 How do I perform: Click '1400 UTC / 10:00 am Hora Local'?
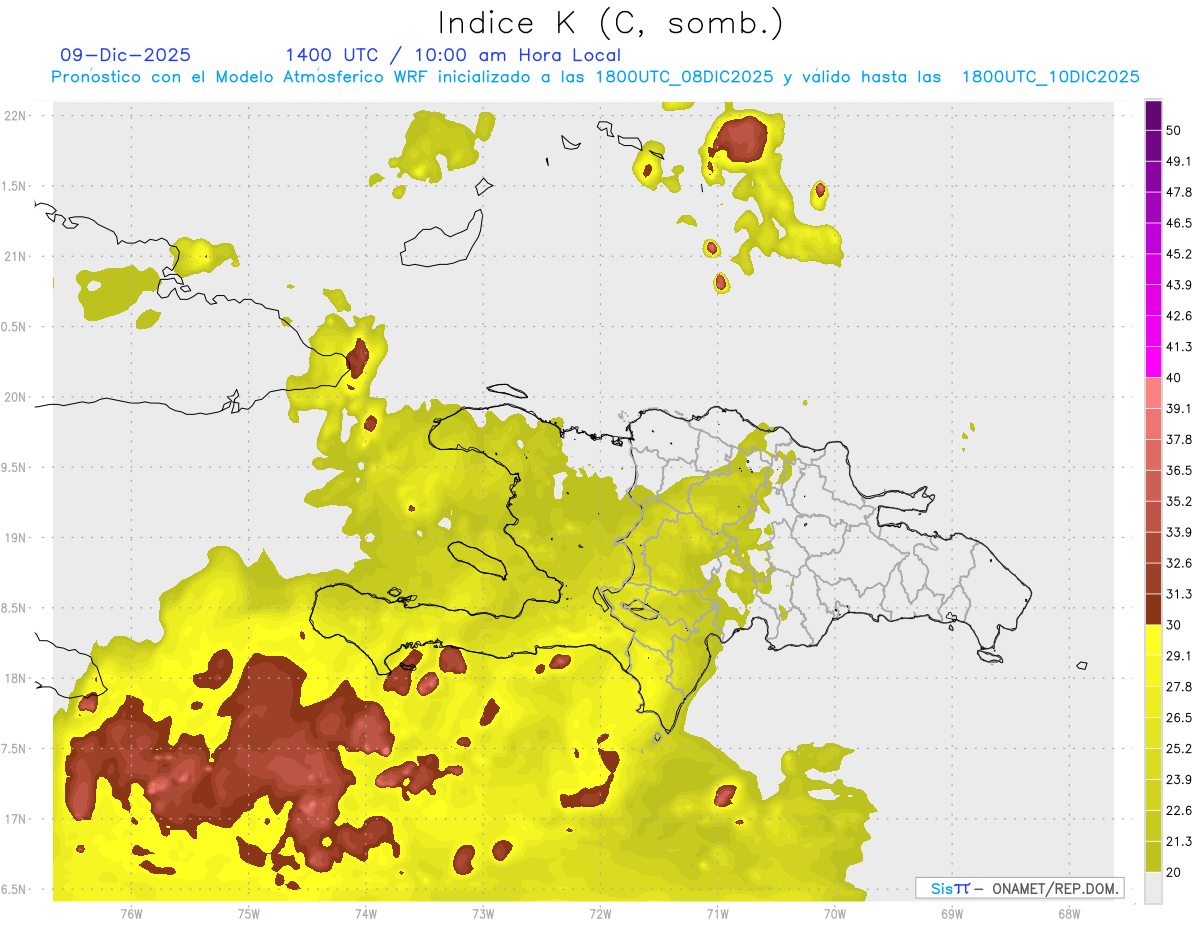pyautogui.click(x=453, y=55)
